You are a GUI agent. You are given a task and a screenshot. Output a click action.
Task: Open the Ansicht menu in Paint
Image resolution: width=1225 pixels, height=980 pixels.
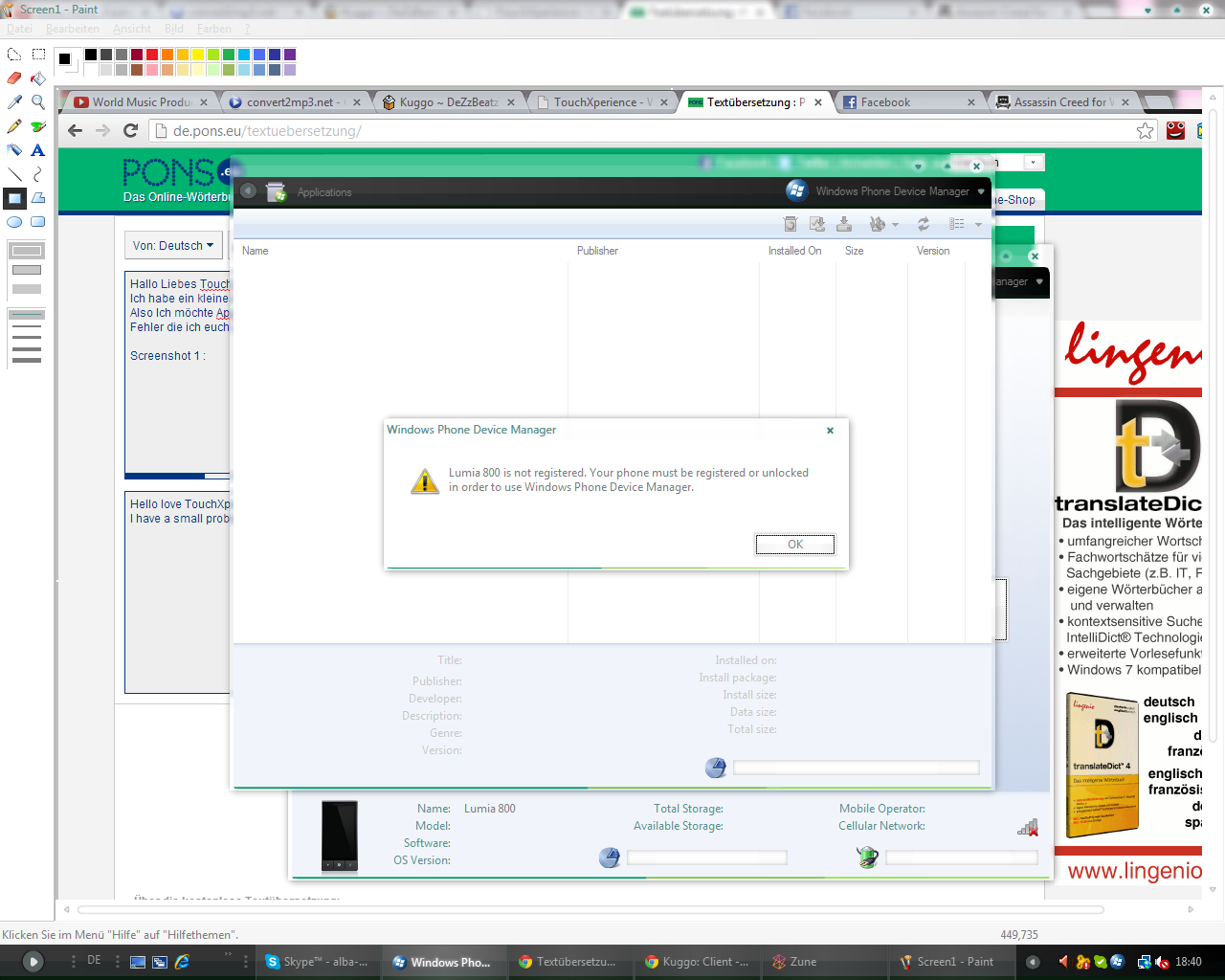point(132,29)
